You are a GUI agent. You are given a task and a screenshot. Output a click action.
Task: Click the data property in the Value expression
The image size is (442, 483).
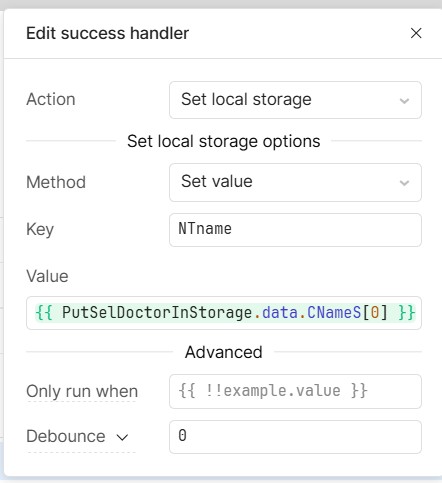pos(280,313)
